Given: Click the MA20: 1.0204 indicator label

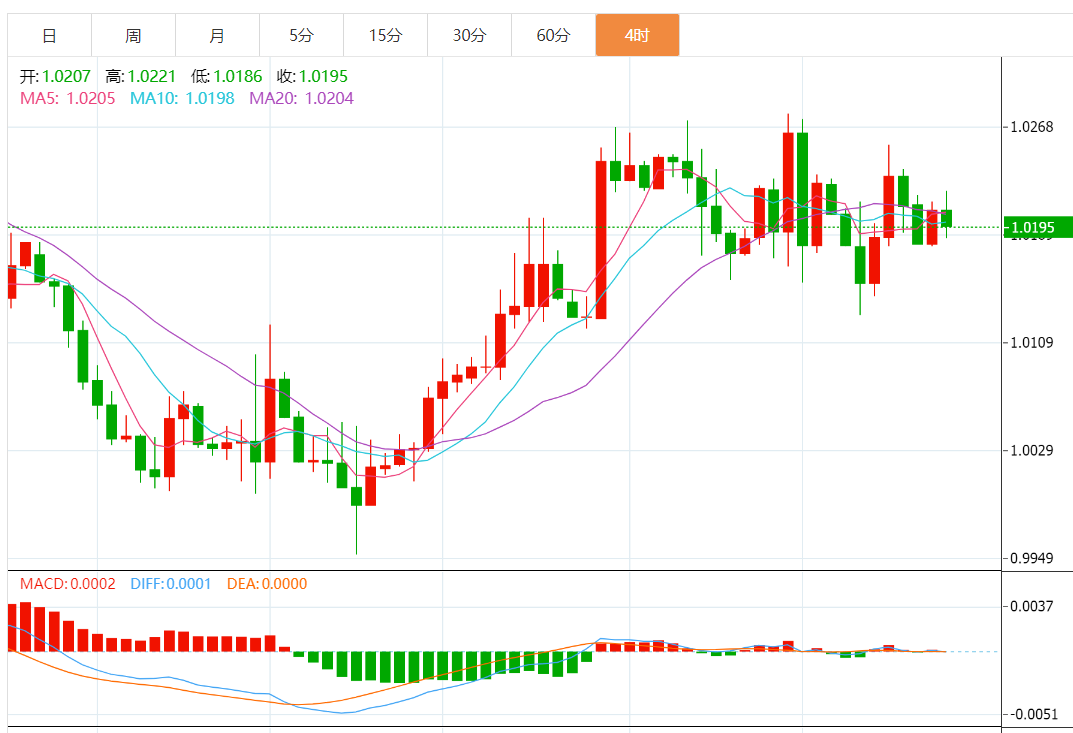Looking at the screenshot, I should point(301,99).
